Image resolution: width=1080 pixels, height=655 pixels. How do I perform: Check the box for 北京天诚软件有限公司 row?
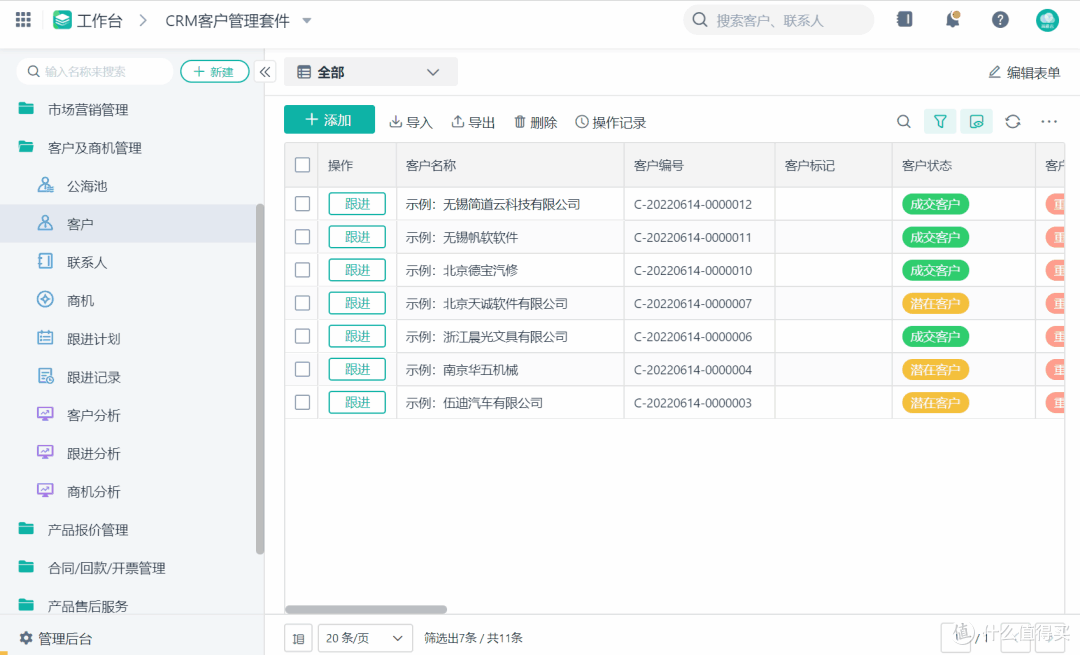pos(302,303)
